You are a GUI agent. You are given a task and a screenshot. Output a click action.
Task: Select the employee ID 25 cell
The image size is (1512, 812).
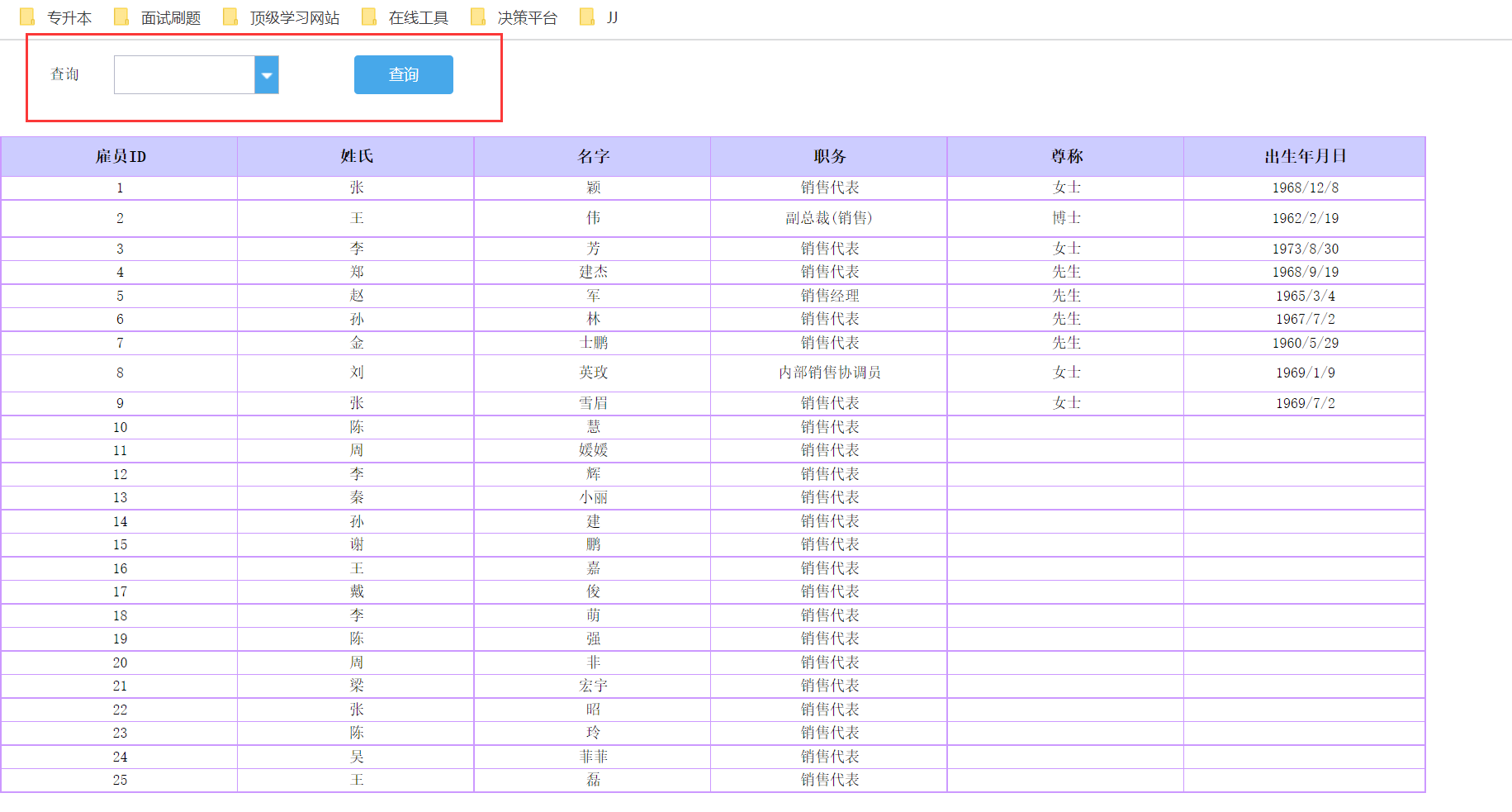pyautogui.click(x=120, y=780)
